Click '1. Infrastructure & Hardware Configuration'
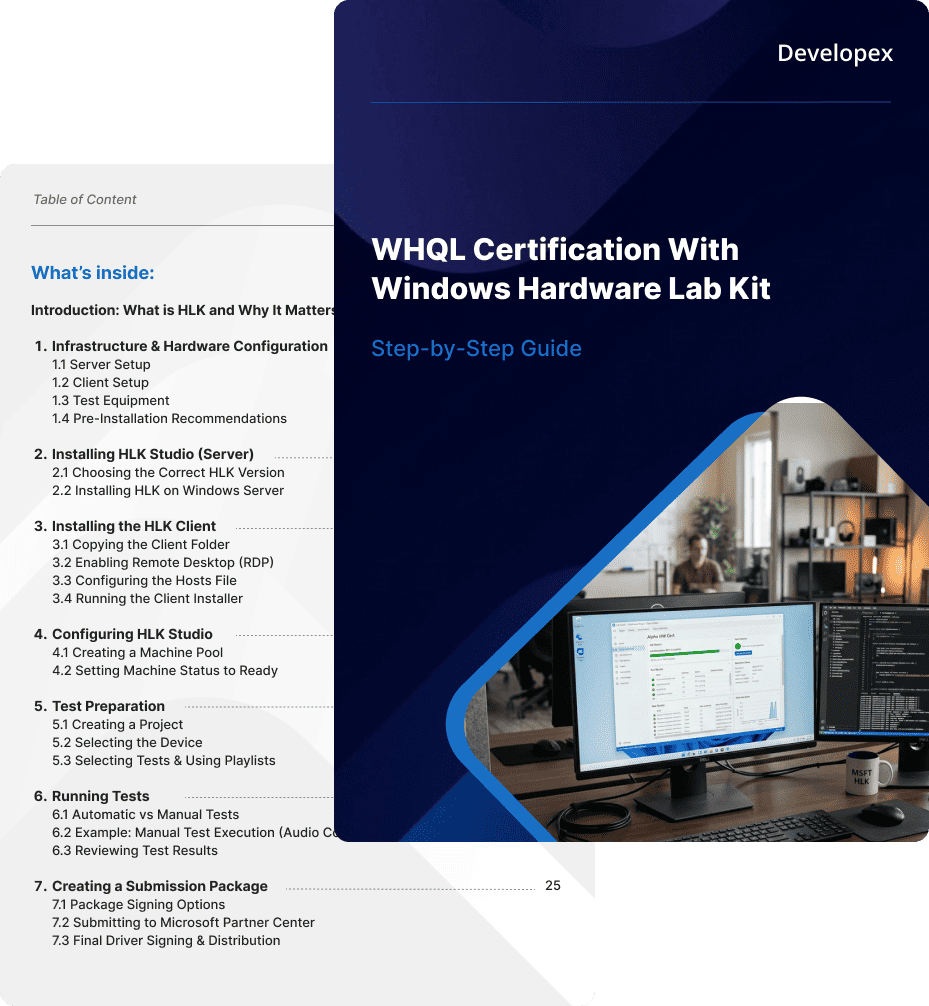 tap(181, 346)
